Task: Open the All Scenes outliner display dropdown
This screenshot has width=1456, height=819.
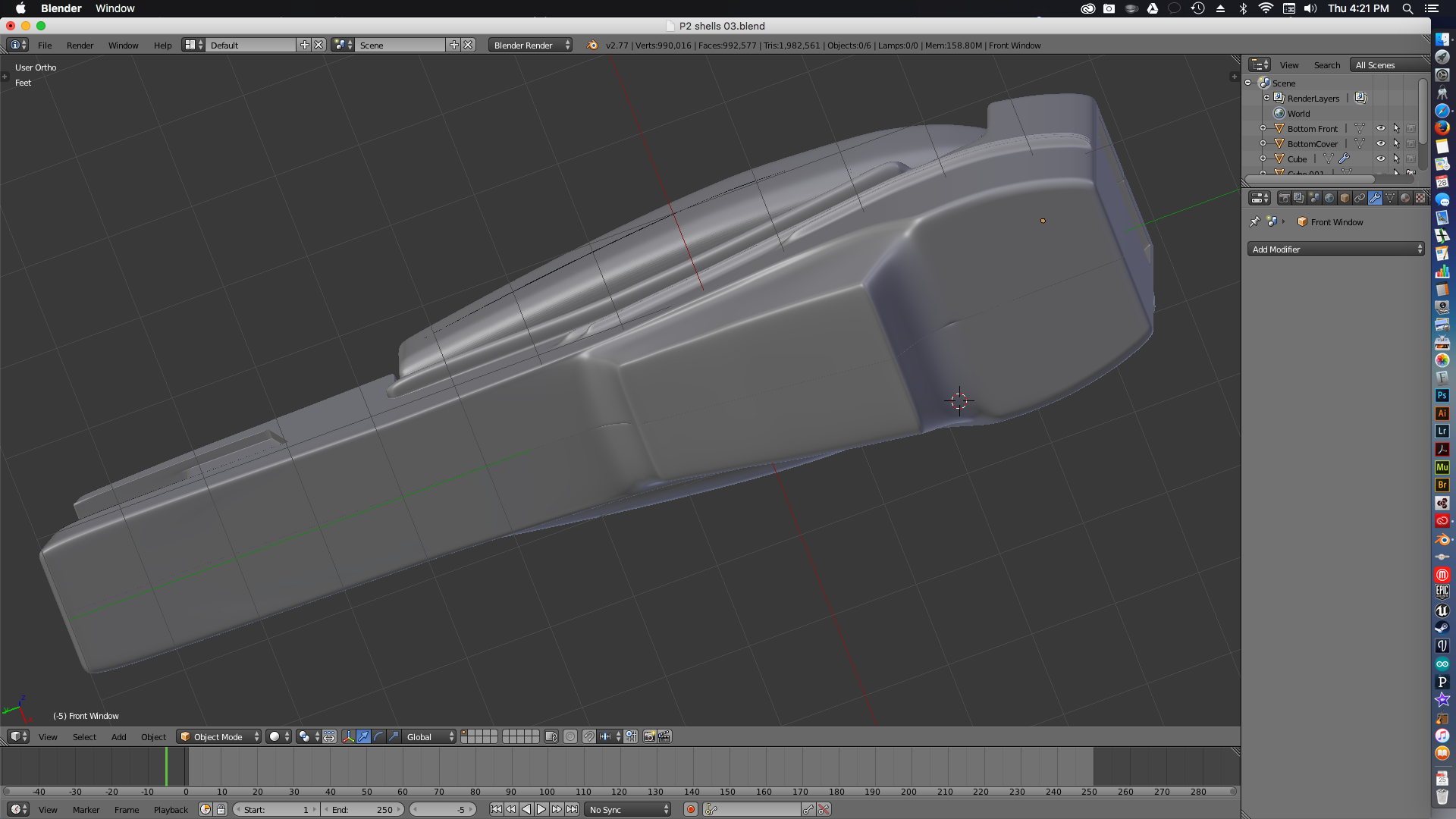Action: point(1389,65)
